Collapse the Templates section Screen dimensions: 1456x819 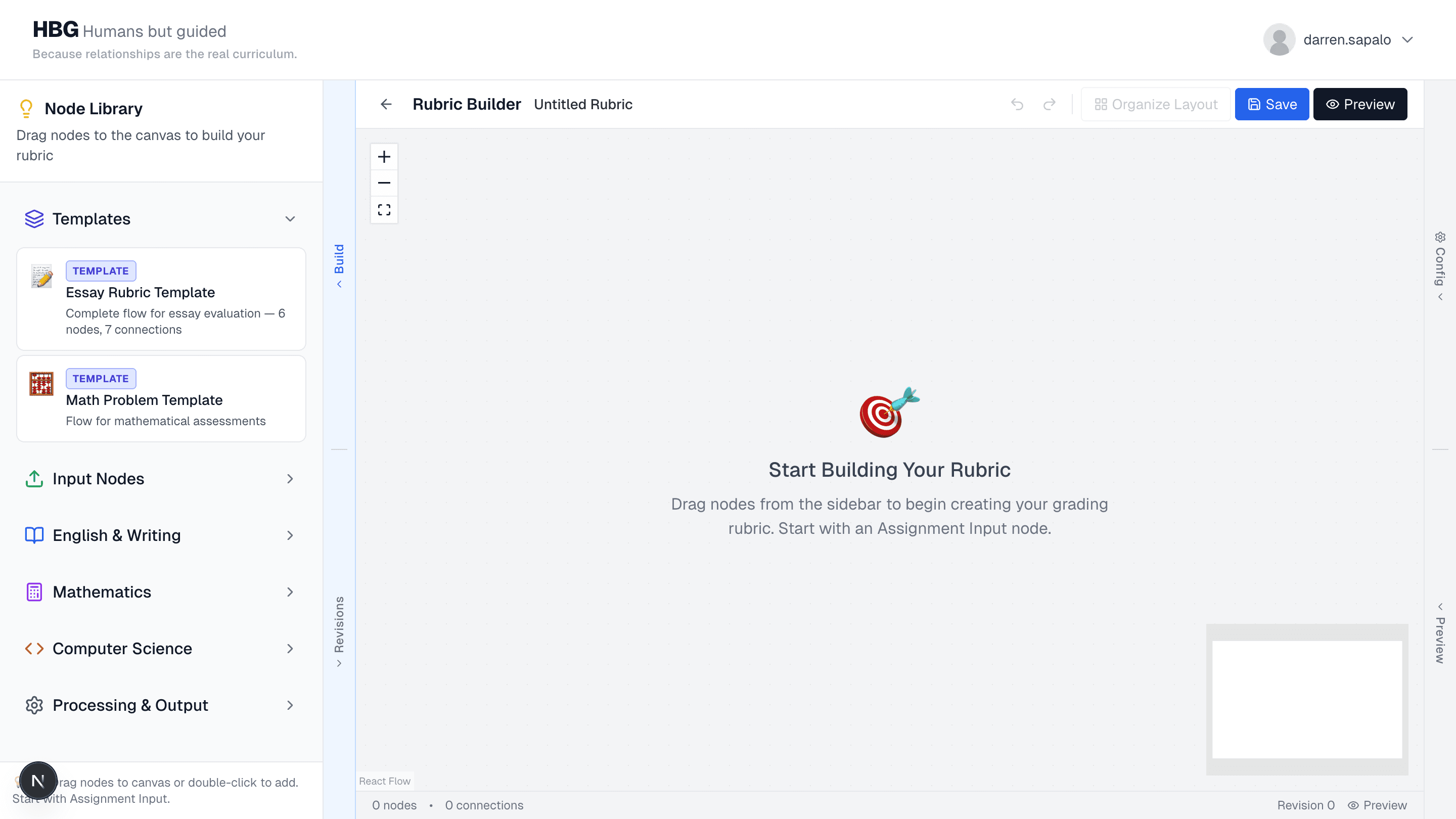[290, 219]
